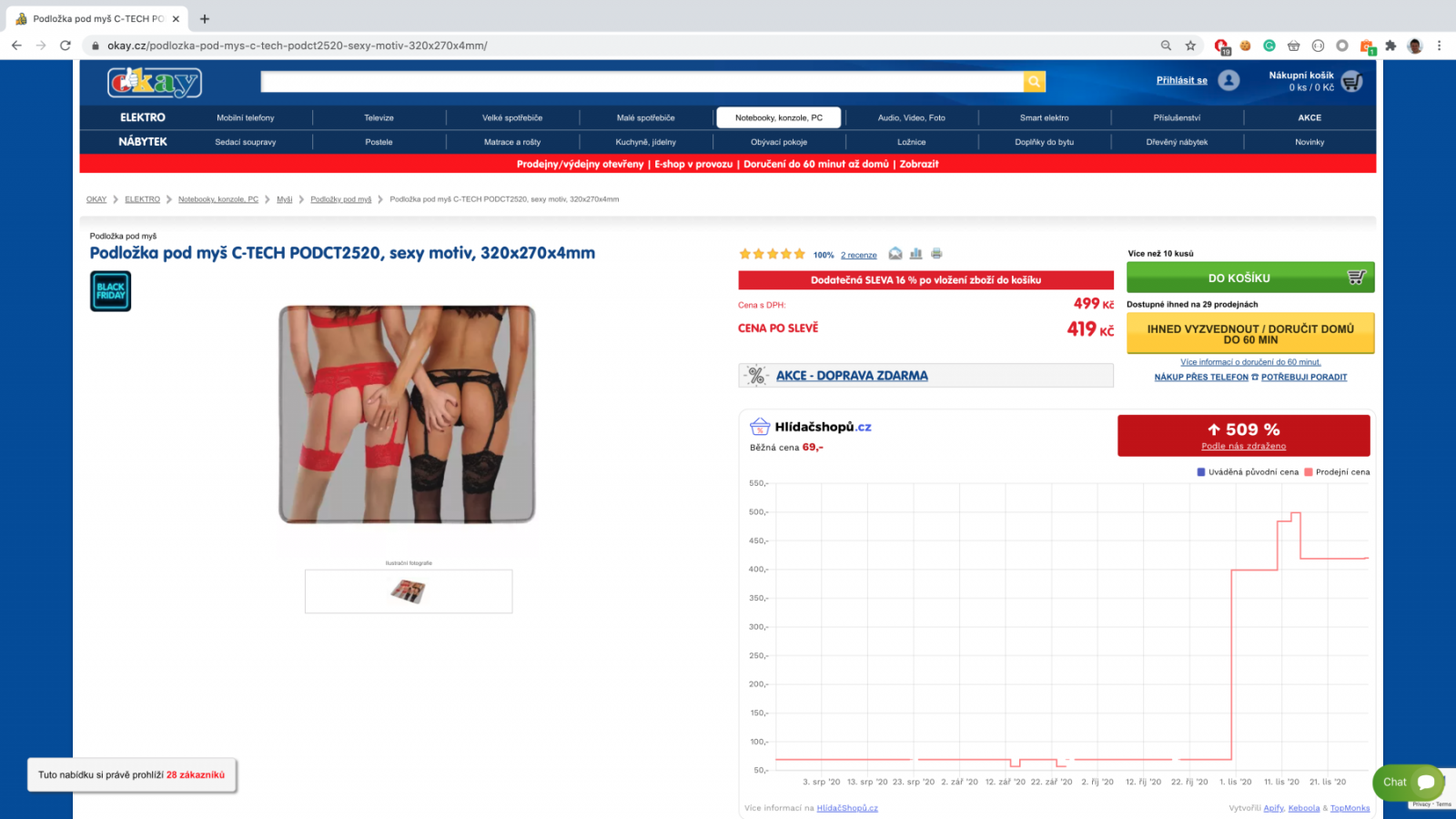Expand the 'Sedací soupravy' navigation menu
This screenshot has height=819, width=1456.
point(246,142)
